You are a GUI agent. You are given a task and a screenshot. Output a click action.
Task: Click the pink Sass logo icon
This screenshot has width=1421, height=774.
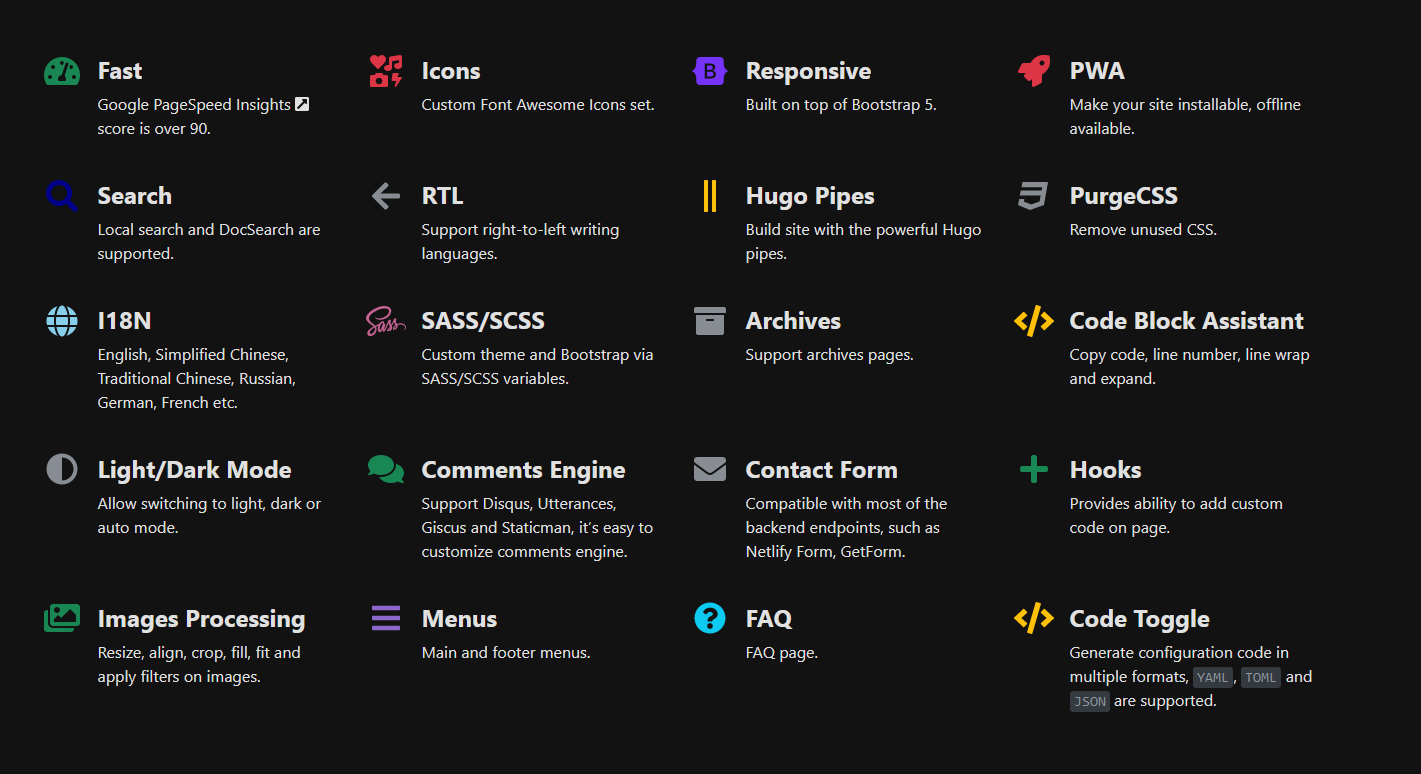tap(386, 321)
